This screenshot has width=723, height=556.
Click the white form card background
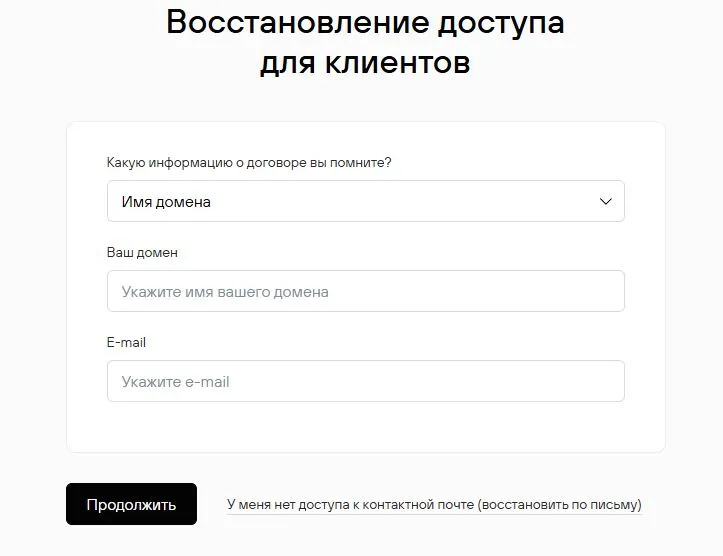[365, 430]
